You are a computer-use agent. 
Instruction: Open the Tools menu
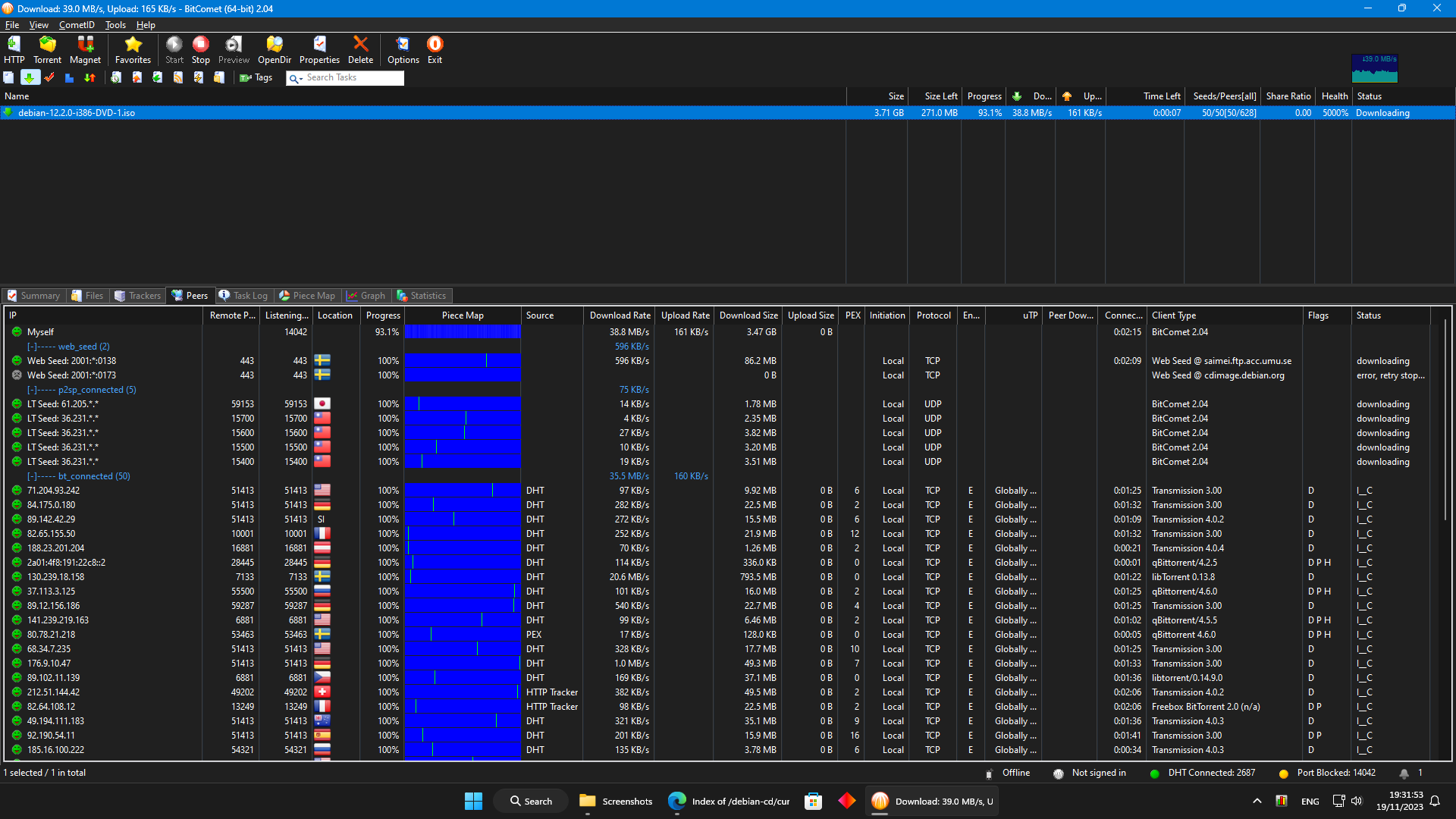click(115, 25)
